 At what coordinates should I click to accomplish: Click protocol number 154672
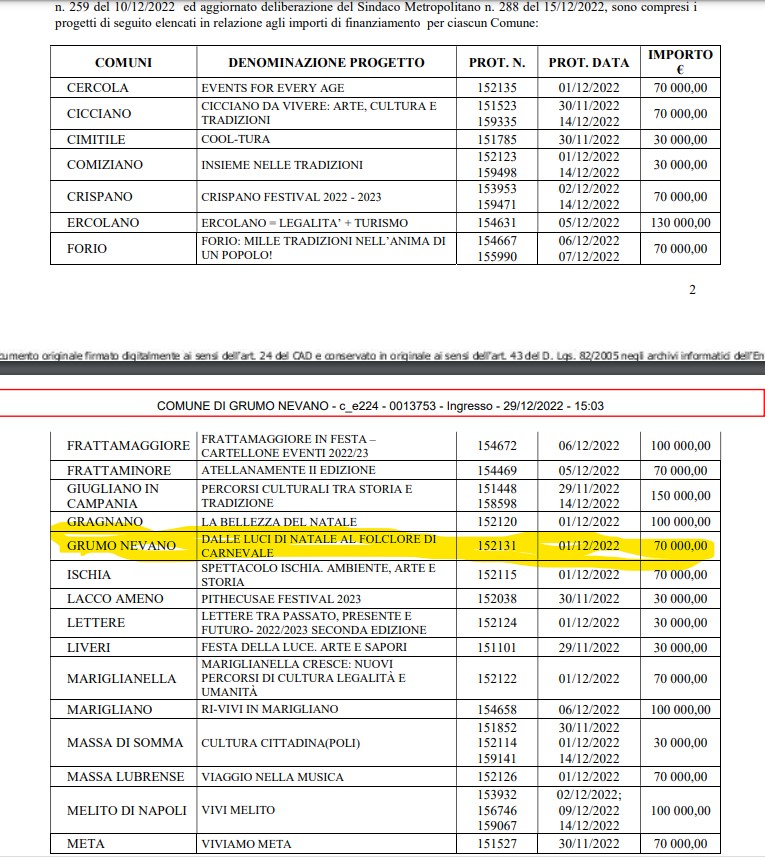pyautogui.click(x=497, y=446)
